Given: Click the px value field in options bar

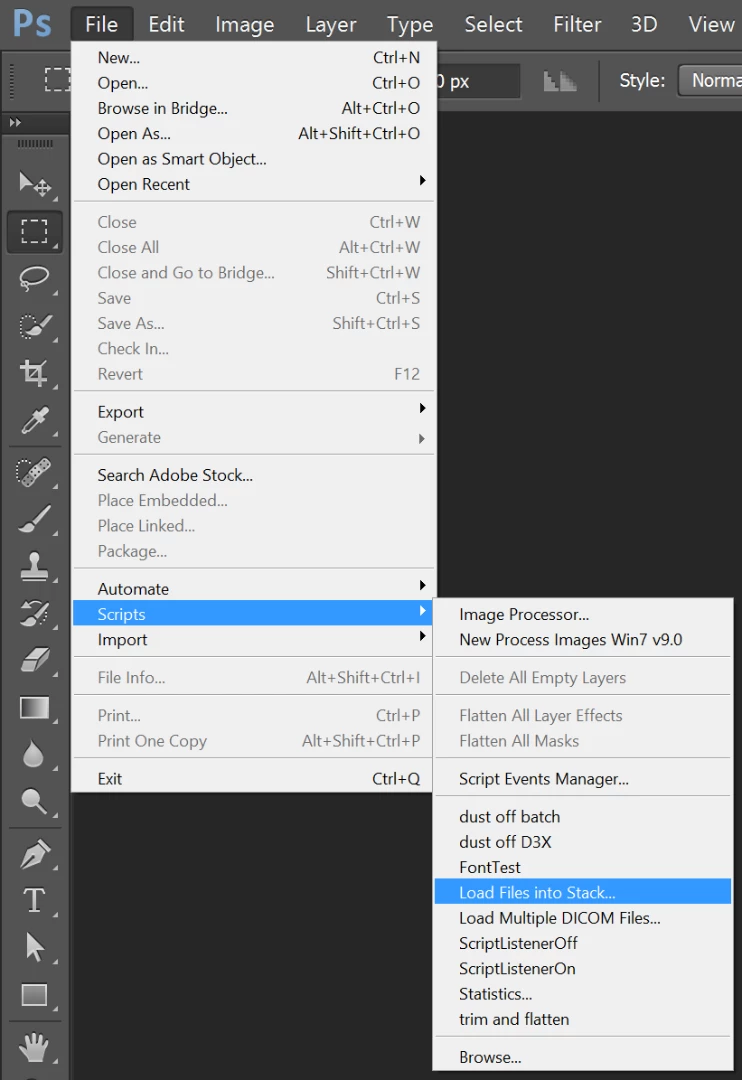Looking at the screenshot, I should point(477,81).
